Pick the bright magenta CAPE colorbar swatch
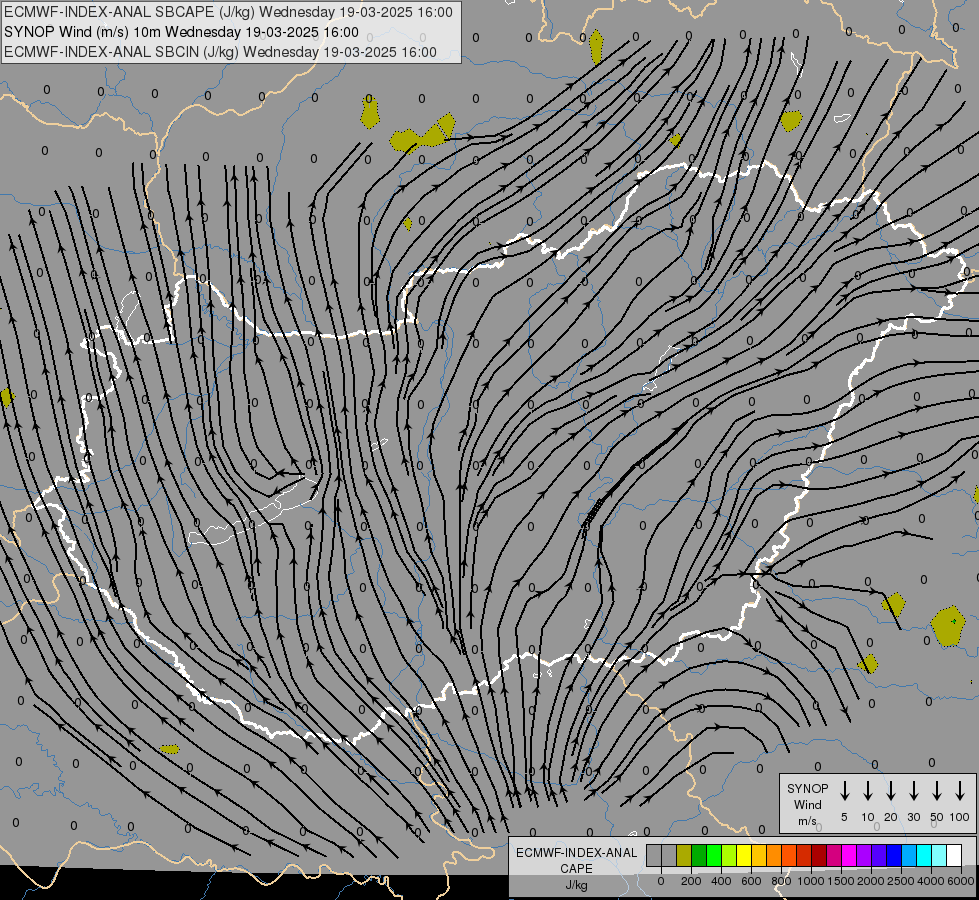979x900 pixels. pyautogui.click(x=849, y=855)
